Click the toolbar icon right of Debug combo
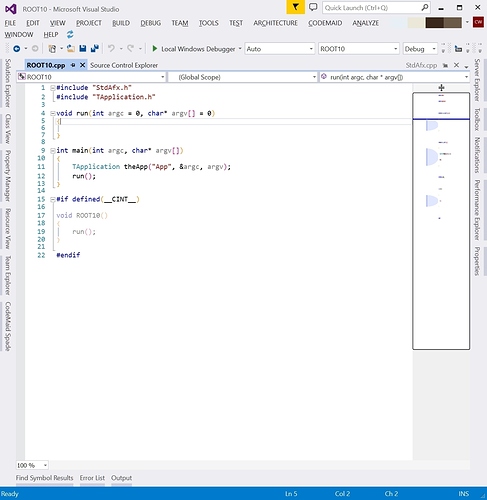The width and height of the screenshot is (487, 500). pyautogui.click(x=458, y=49)
